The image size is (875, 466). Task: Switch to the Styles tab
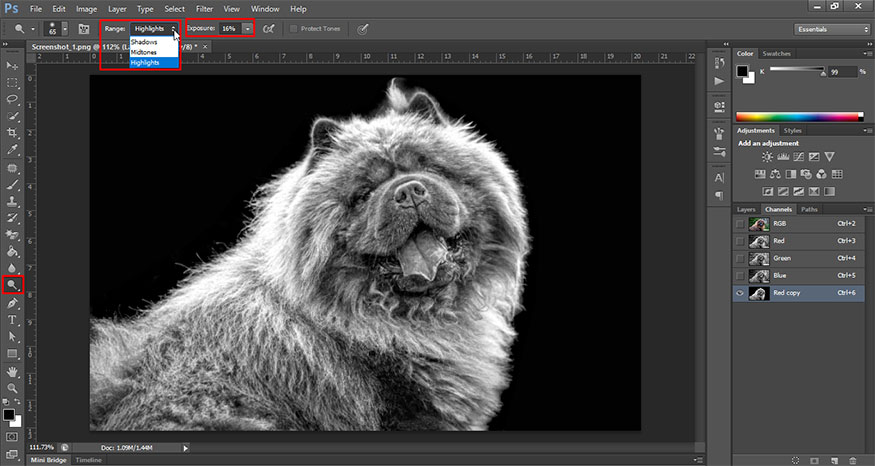click(792, 131)
